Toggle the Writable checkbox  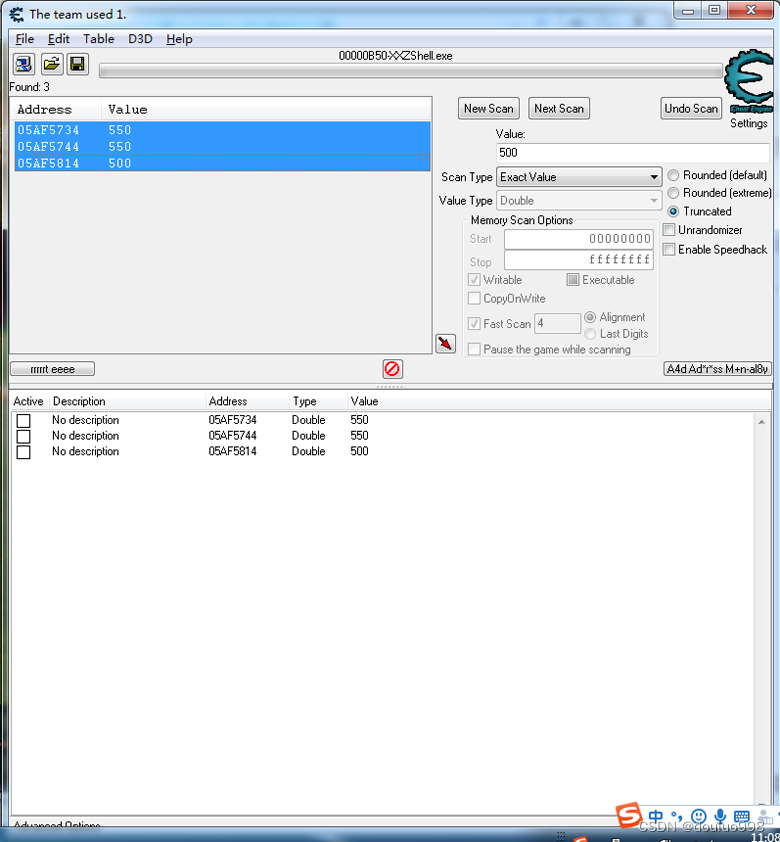[474, 280]
